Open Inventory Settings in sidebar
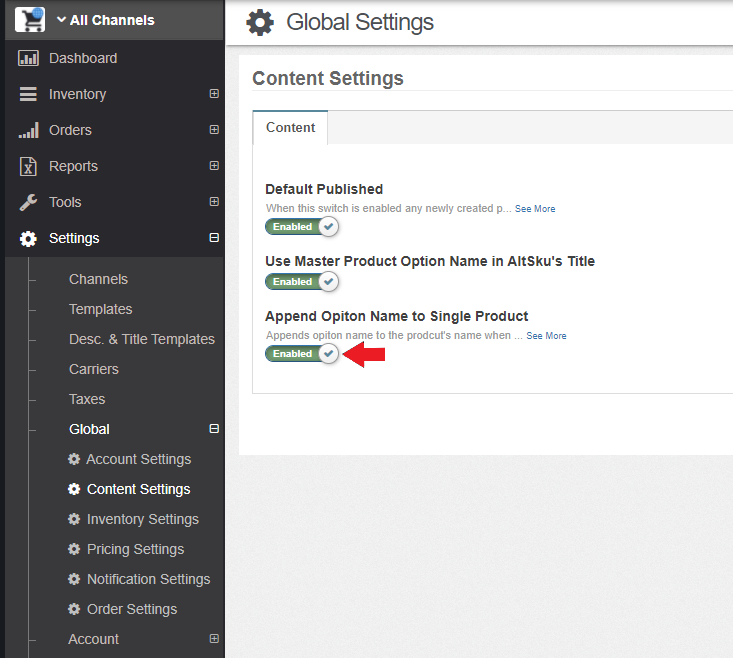Image resolution: width=733 pixels, height=658 pixels. tap(143, 519)
